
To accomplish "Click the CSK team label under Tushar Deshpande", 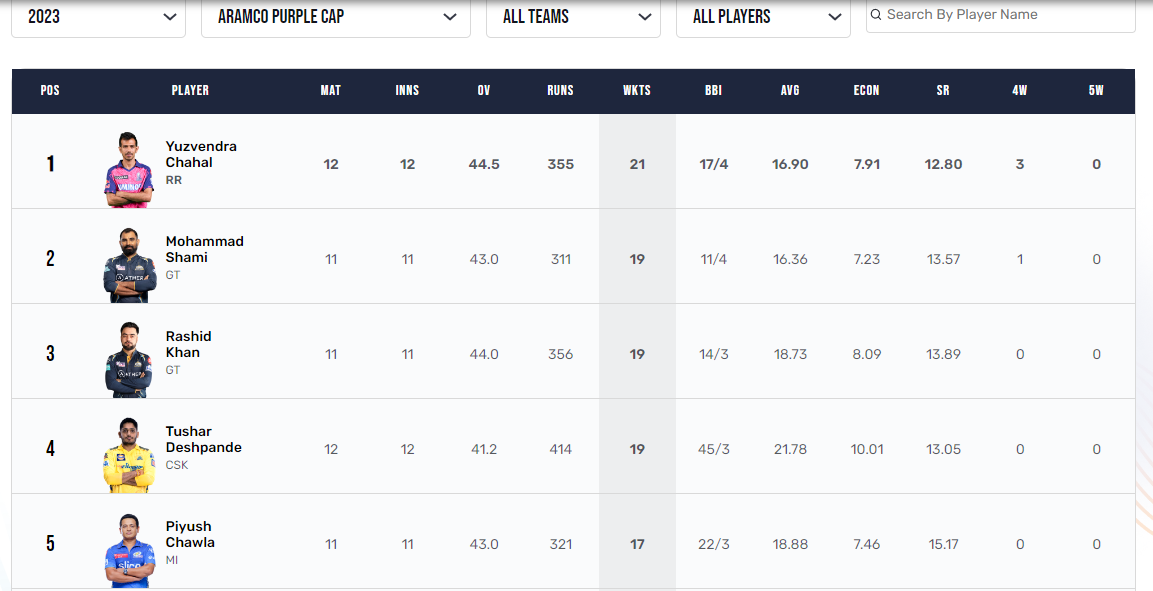I will pos(176,464).
